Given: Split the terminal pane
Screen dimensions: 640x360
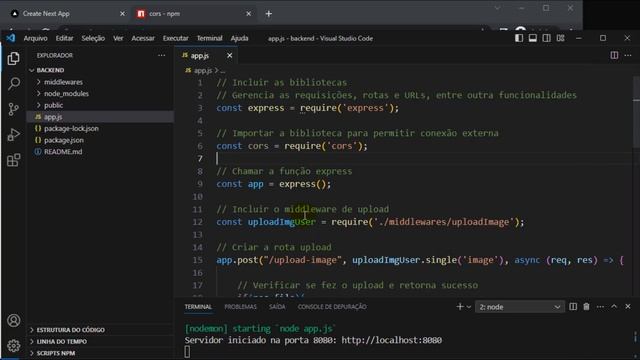Looking at the screenshot, I should tap(573, 307).
